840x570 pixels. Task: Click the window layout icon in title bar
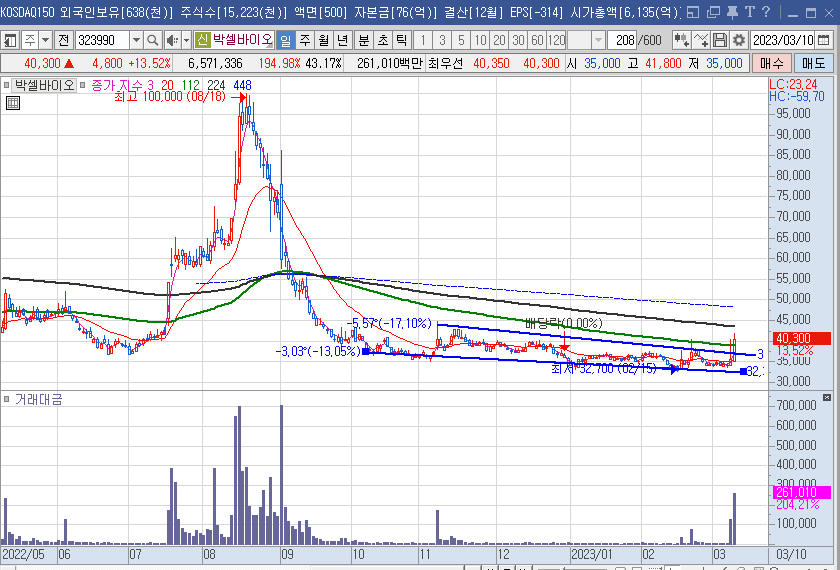point(693,12)
